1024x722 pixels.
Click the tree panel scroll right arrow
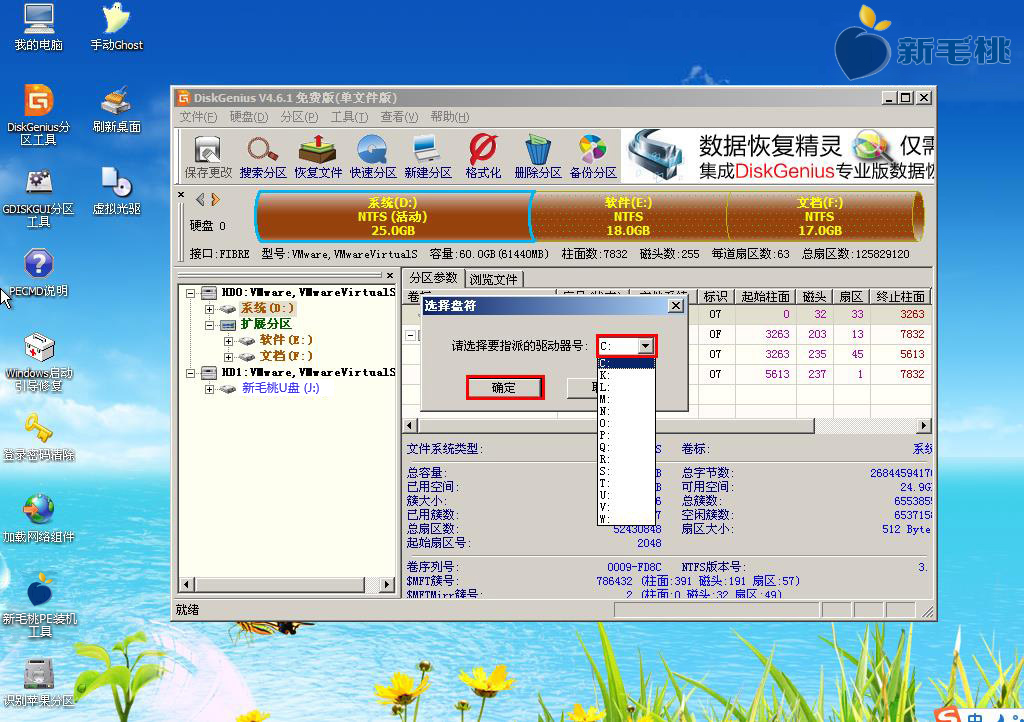(x=387, y=584)
